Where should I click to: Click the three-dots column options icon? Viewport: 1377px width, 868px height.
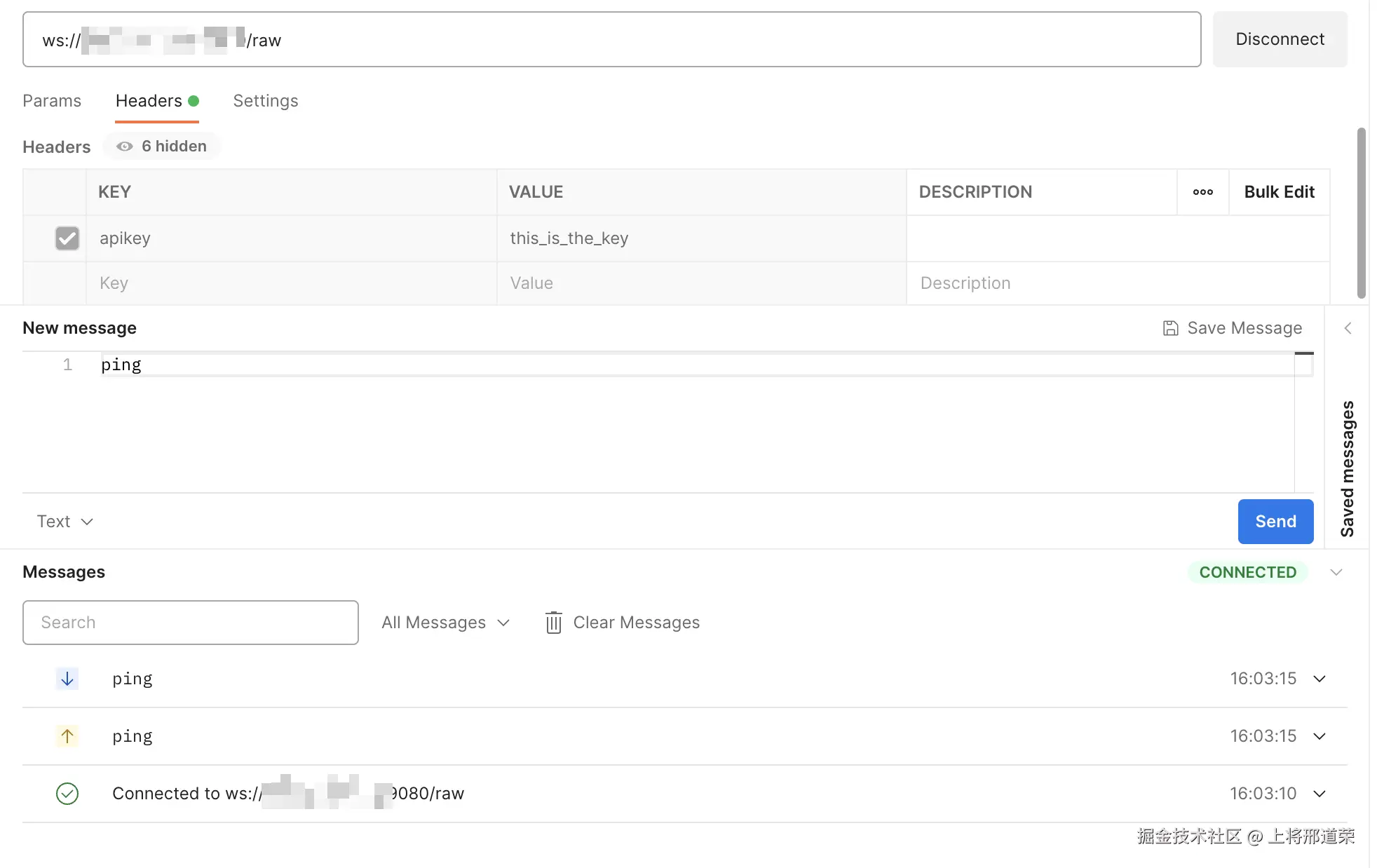(x=1202, y=192)
